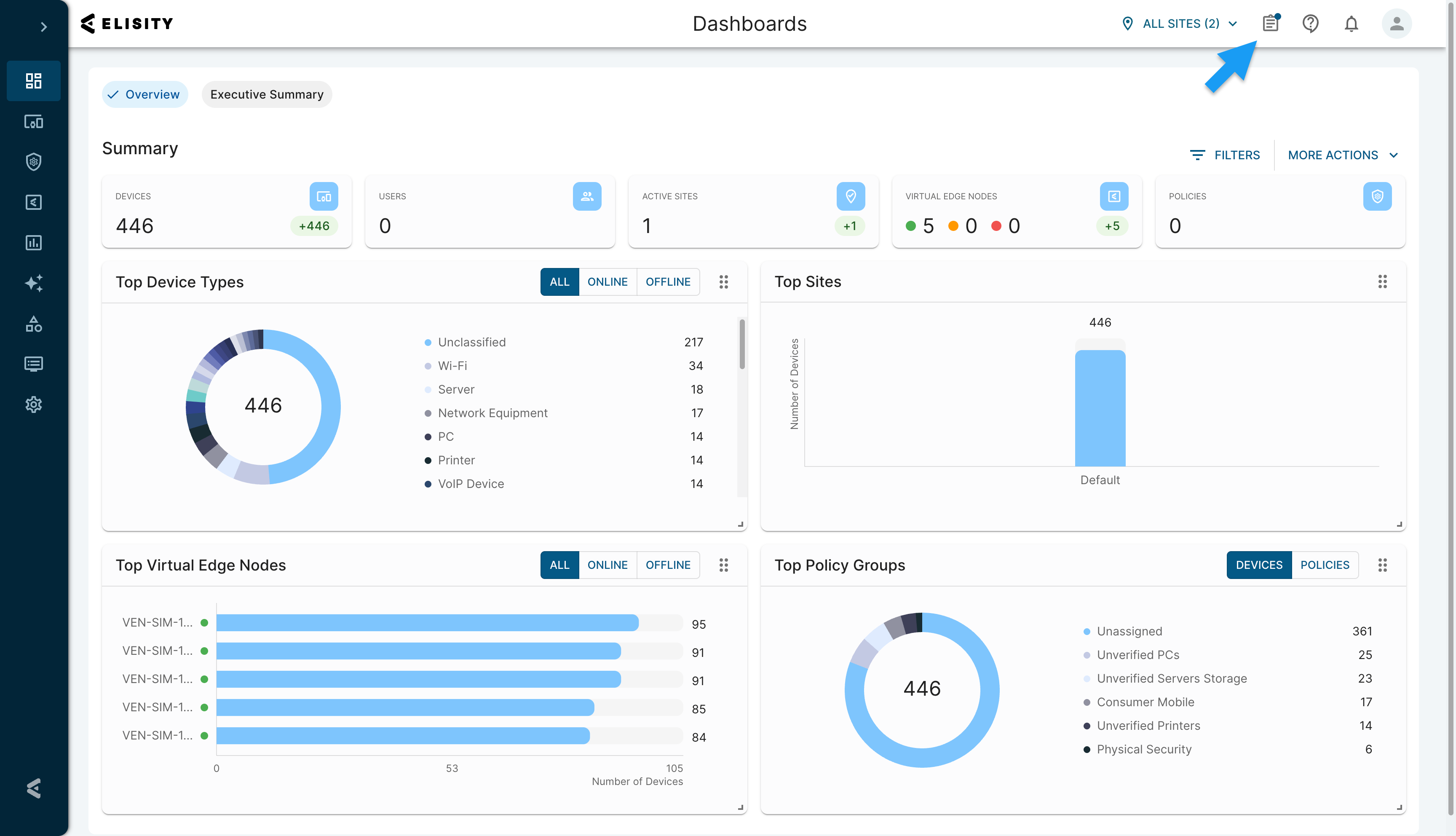The height and width of the screenshot is (836, 1456).
Task: Select the Overview tab
Action: pos(145,95)
